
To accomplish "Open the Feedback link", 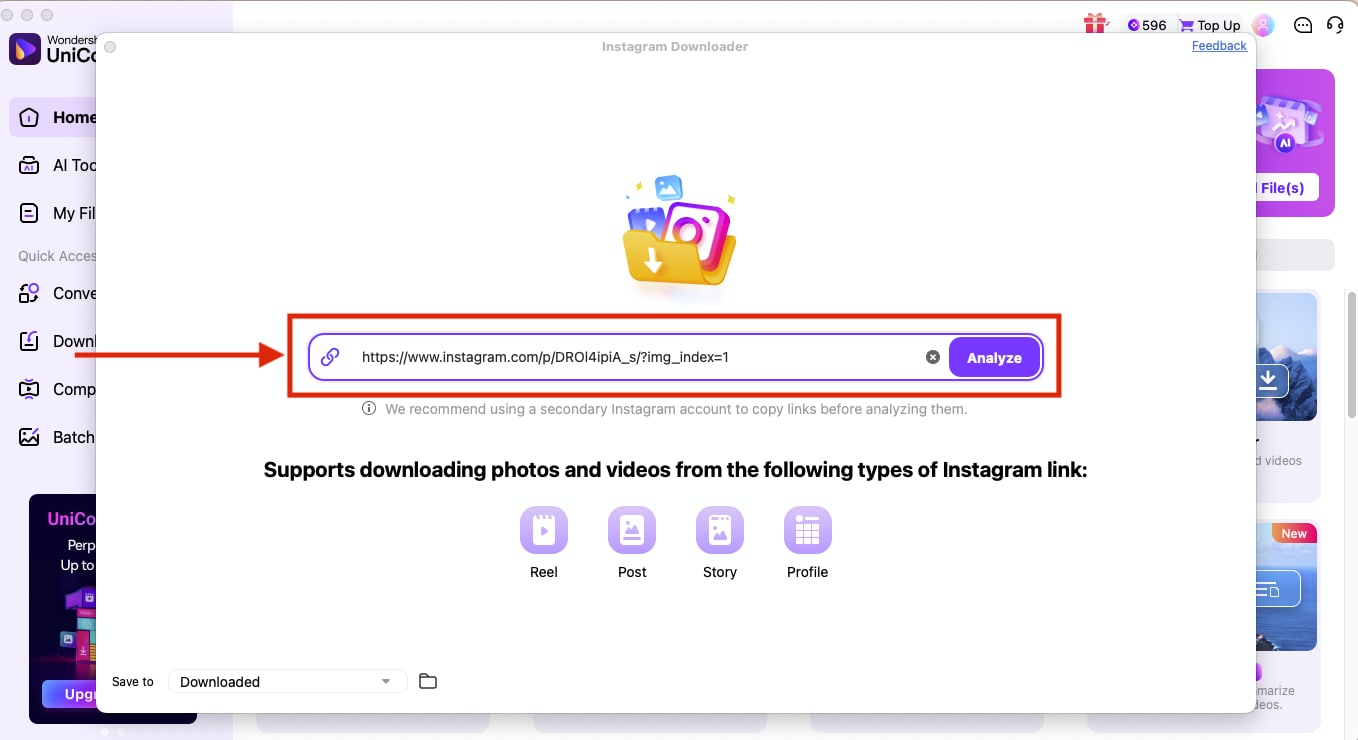I will 1218,45.
